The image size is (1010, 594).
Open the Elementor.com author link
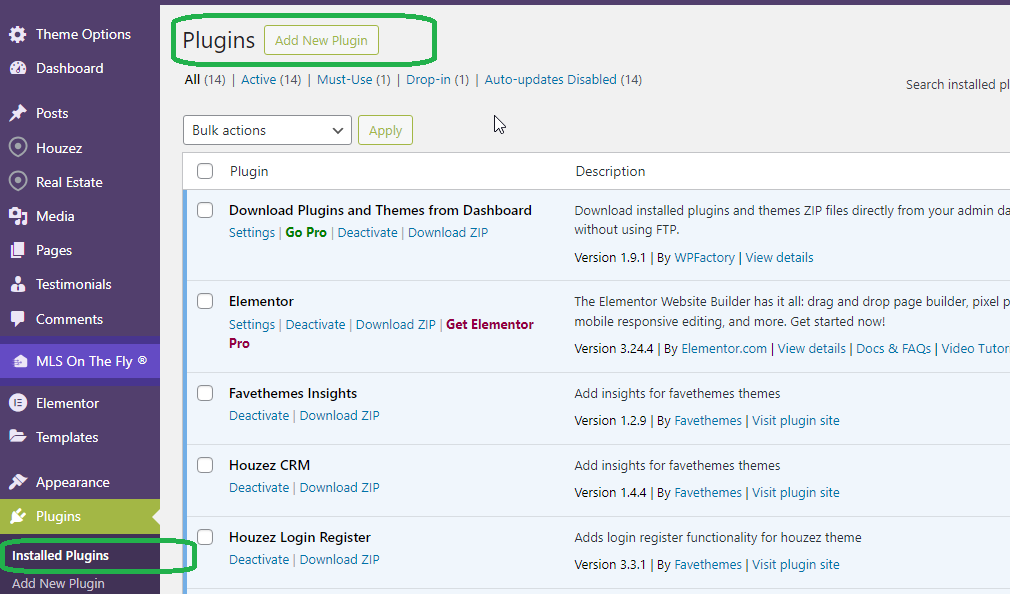pyautogui.click(x=724, y=349)
